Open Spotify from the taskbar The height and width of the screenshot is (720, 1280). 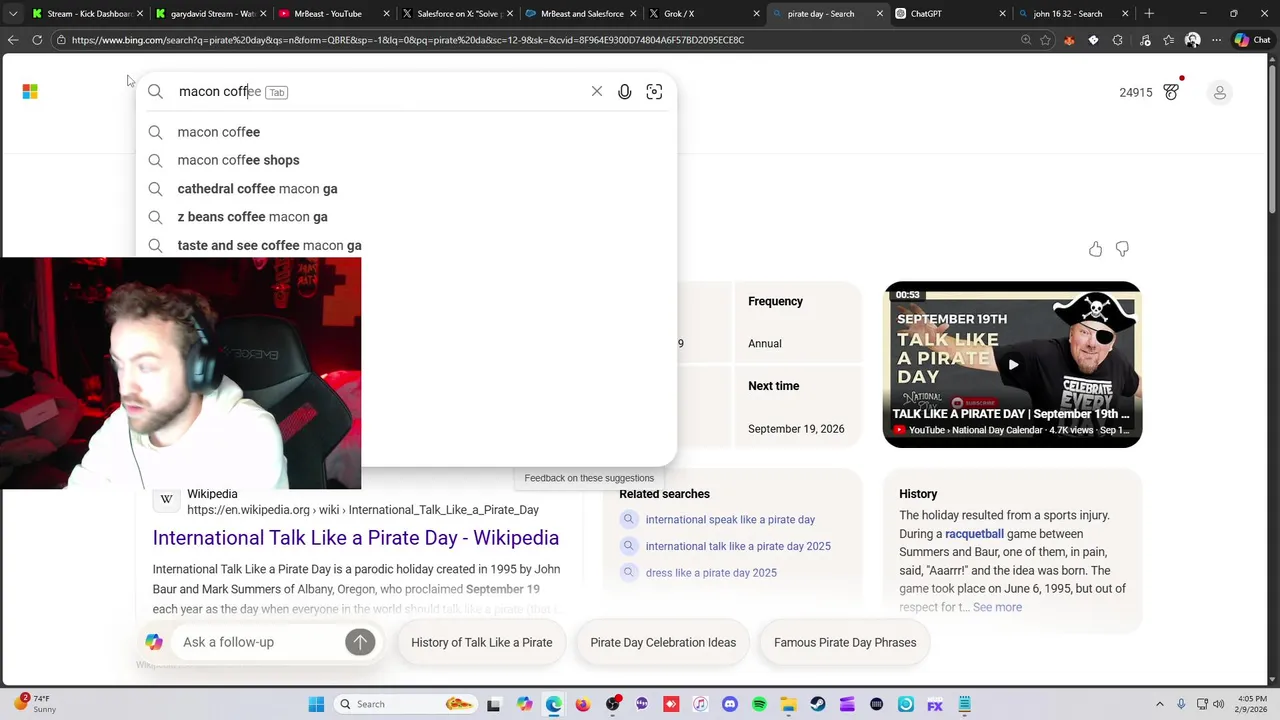(758, 704)
